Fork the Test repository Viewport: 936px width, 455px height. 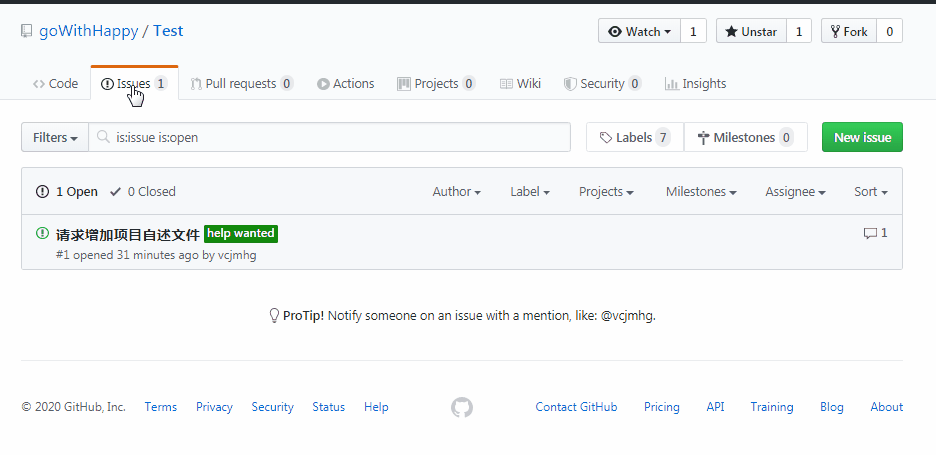(x=849, y=31)
